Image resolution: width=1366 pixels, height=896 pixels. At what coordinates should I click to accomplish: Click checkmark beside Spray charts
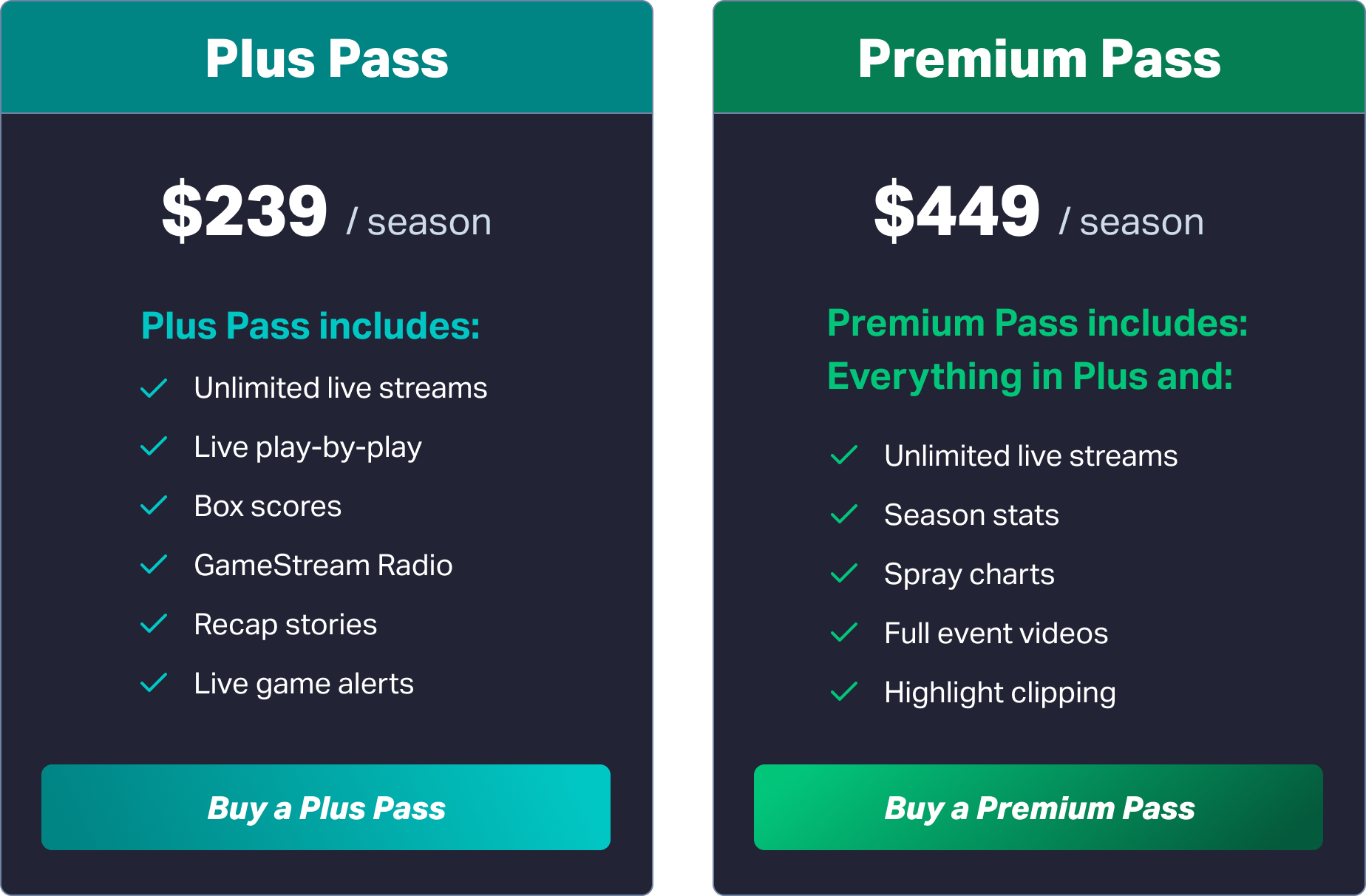coord(844,574)
